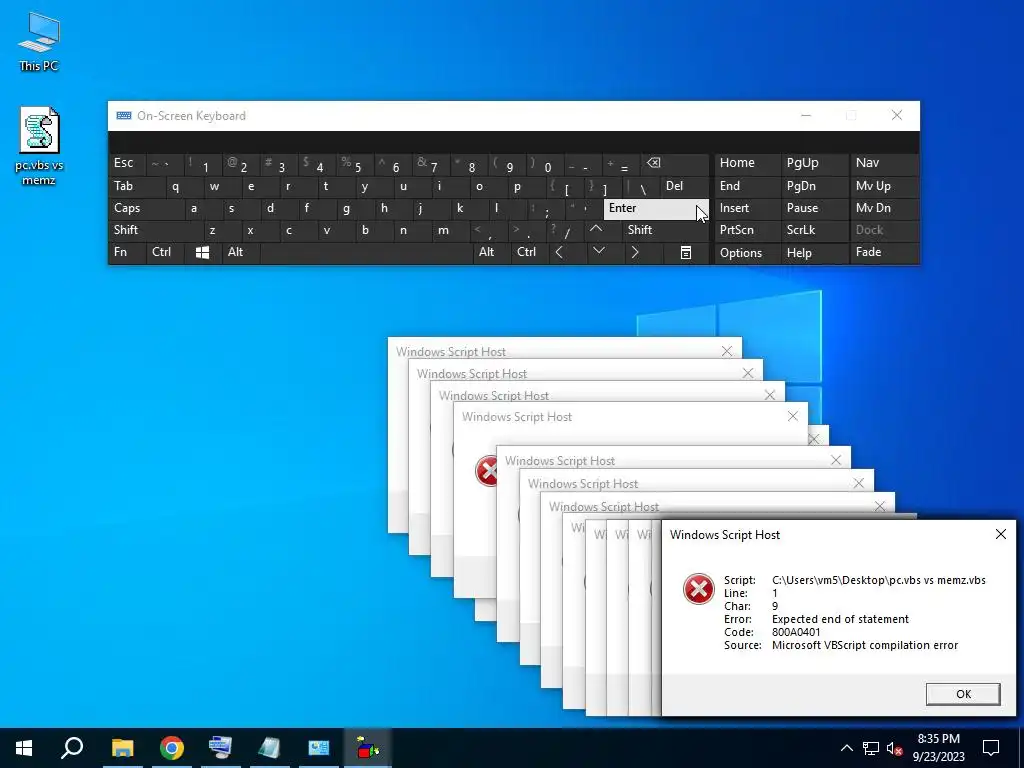Toggle the right Alt key

point(491,253)
